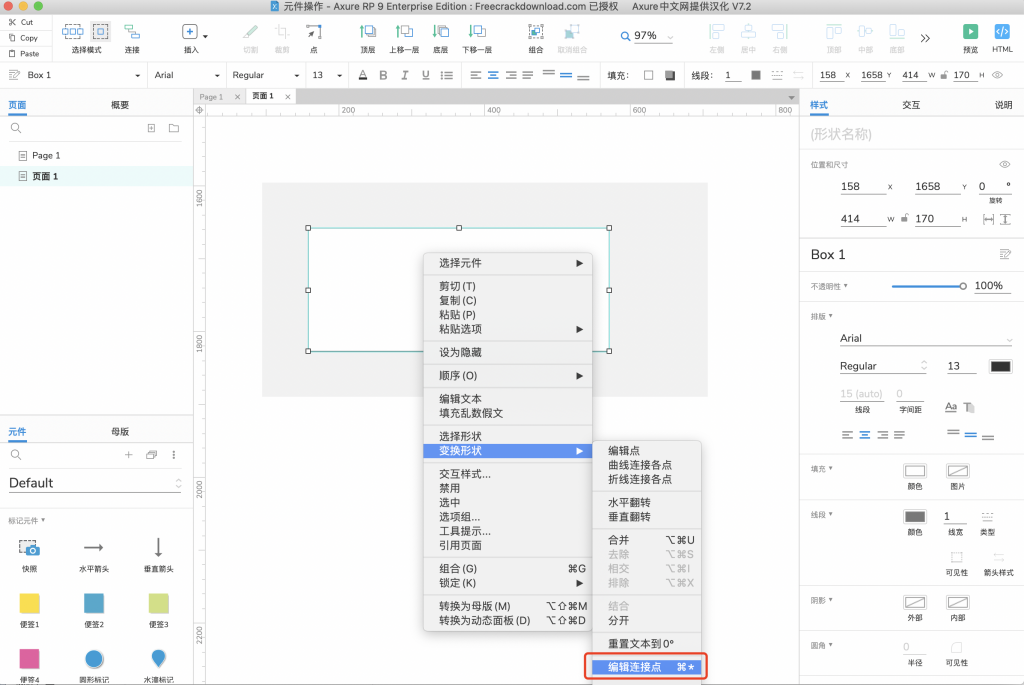This screenshot has height=685, width=1024.
Task: Toggle the aspect ratio lock icon
Action: click(x=905, y=219)
